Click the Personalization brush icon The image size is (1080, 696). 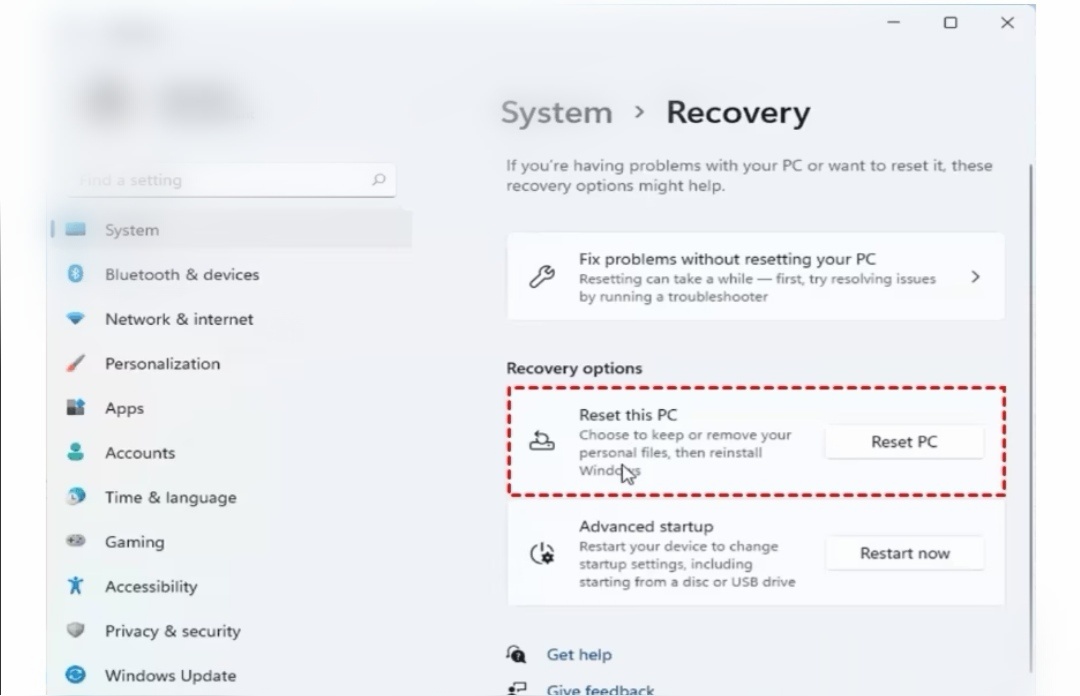[76, 363]
